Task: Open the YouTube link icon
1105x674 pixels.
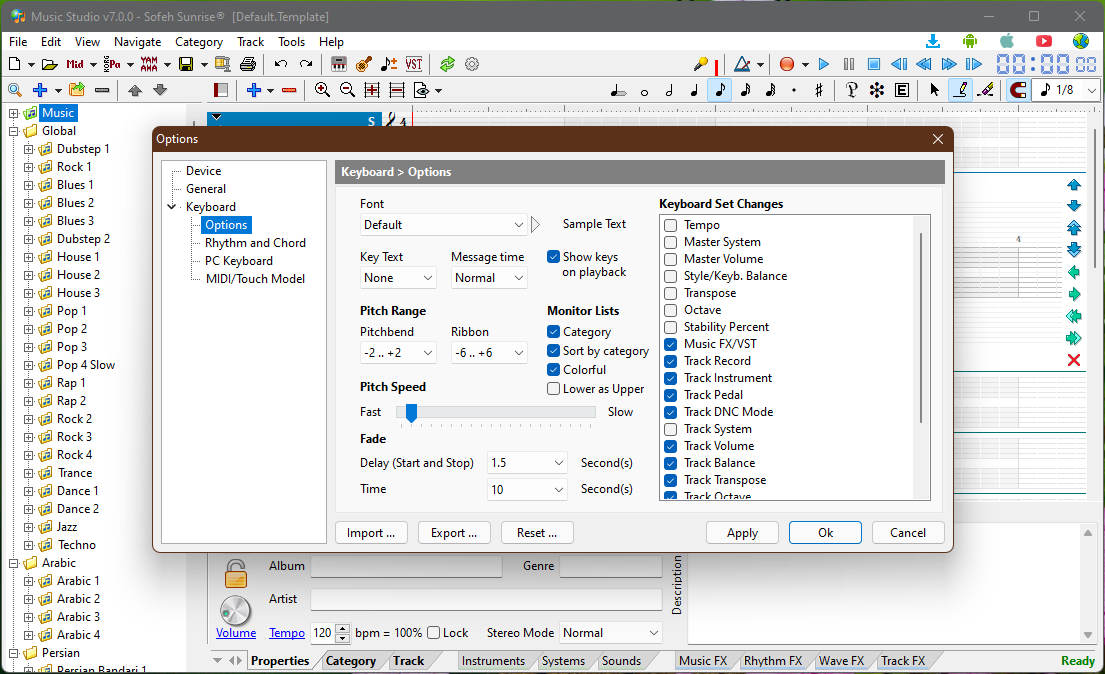Action: (x=1044, y=41)
